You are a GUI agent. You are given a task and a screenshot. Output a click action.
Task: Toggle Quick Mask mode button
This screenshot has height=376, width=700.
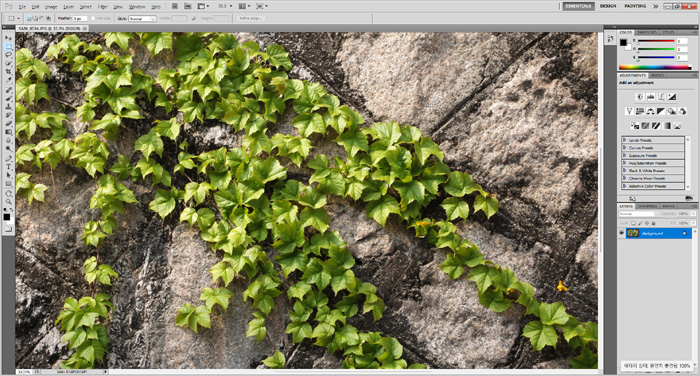tap(8, 229)
